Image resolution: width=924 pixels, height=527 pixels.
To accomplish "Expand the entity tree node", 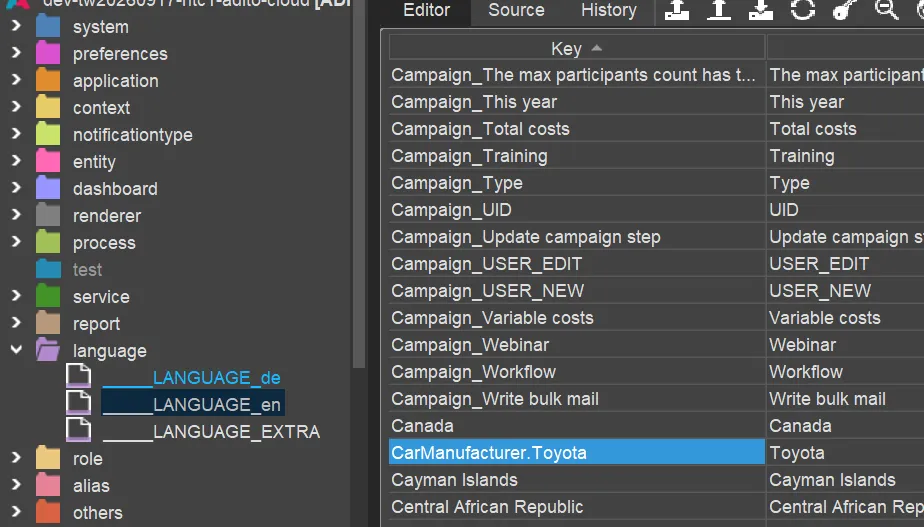I will 16,161.
